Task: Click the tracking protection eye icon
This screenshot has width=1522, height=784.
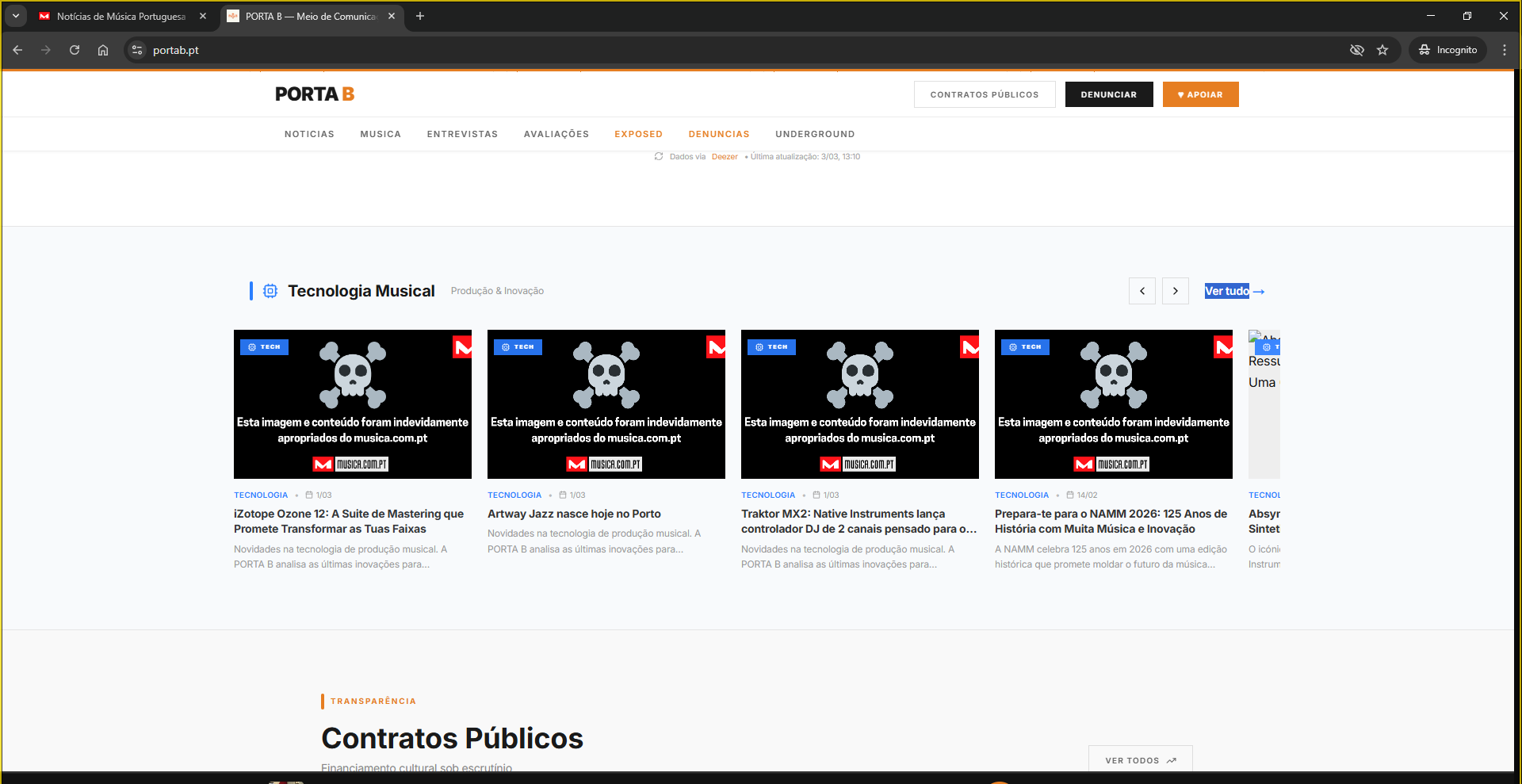Action: pyautogui.click(x=1357, y=50)
